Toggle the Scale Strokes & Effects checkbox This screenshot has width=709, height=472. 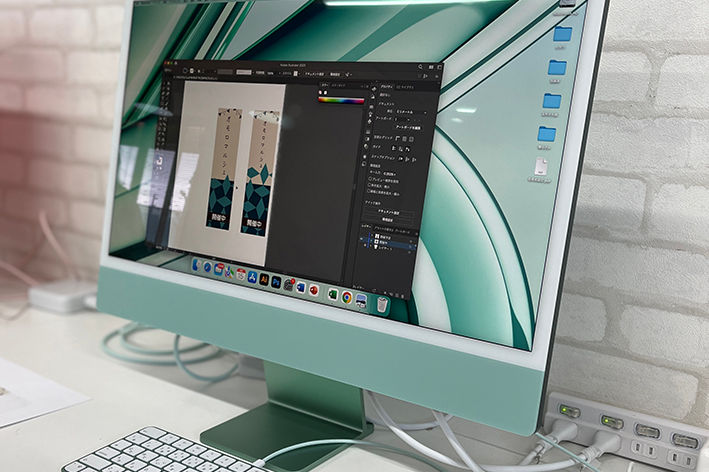point(369,191)
